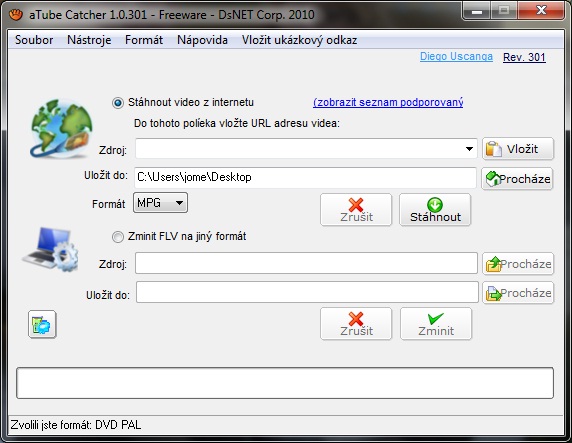Image resolution: width=572 pixels, height=443 pixels.
Task: Click the Vložit paste clipboard button
Action: pyautogui.click(x=518, y=149)
